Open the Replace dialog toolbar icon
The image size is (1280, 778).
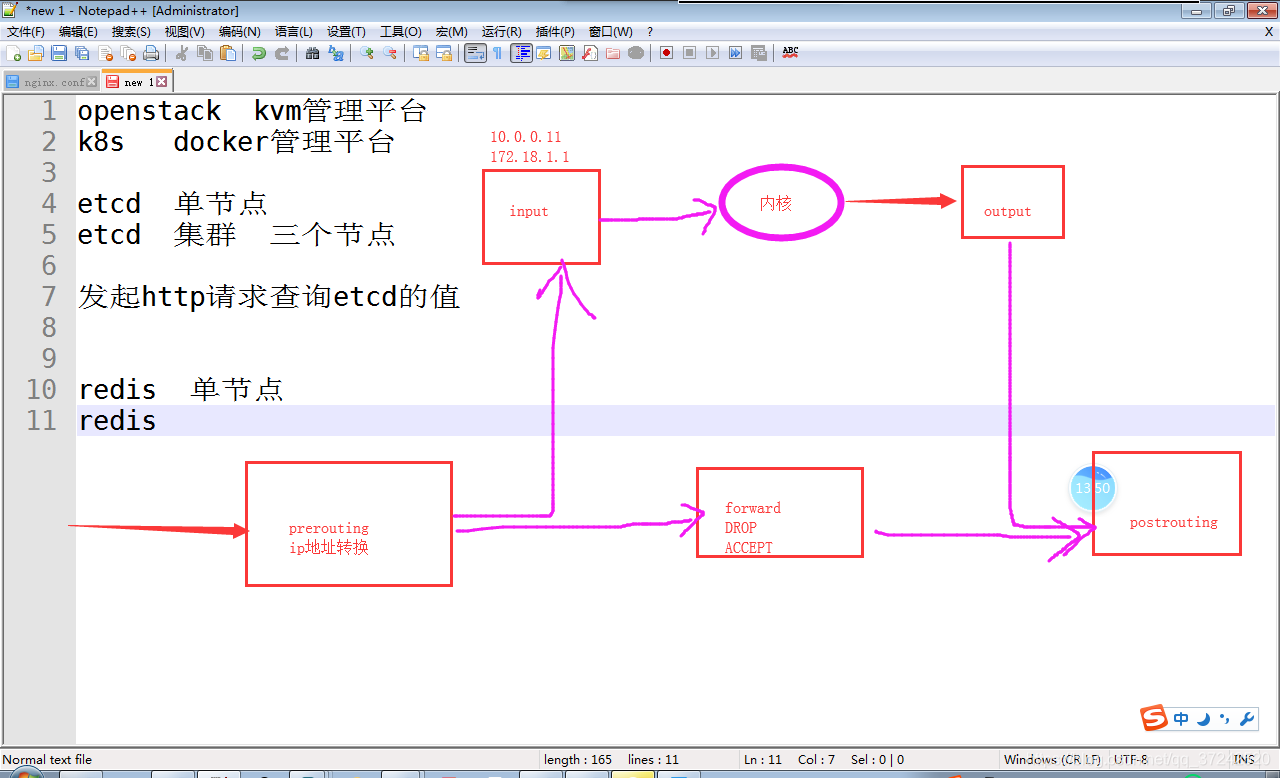[x=335, y=53]
